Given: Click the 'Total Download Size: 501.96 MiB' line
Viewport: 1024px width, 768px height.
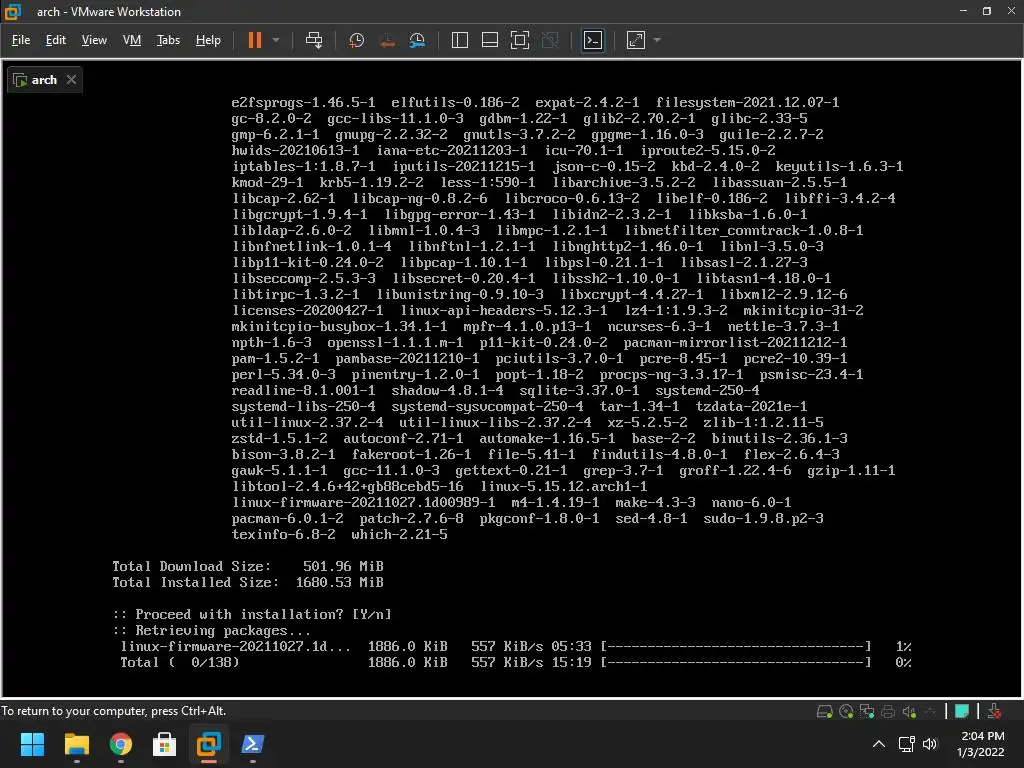Looking at the screenshot, I should (248, 566).
